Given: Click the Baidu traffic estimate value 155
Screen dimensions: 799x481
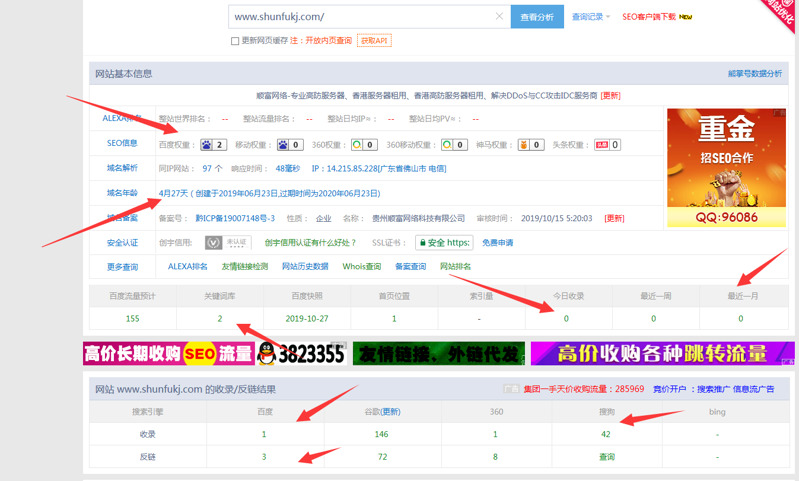Looking at the screenshot, I should point(132,318).
